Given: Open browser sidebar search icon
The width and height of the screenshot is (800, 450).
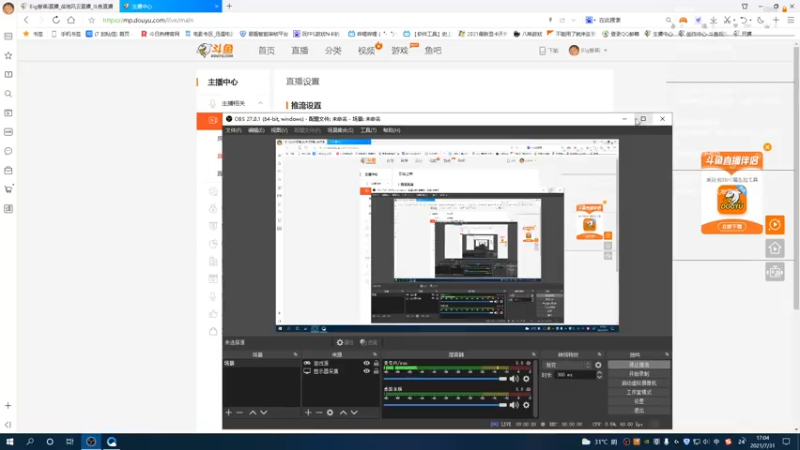Looking at the screenshot, I should (x=8, y=94).
